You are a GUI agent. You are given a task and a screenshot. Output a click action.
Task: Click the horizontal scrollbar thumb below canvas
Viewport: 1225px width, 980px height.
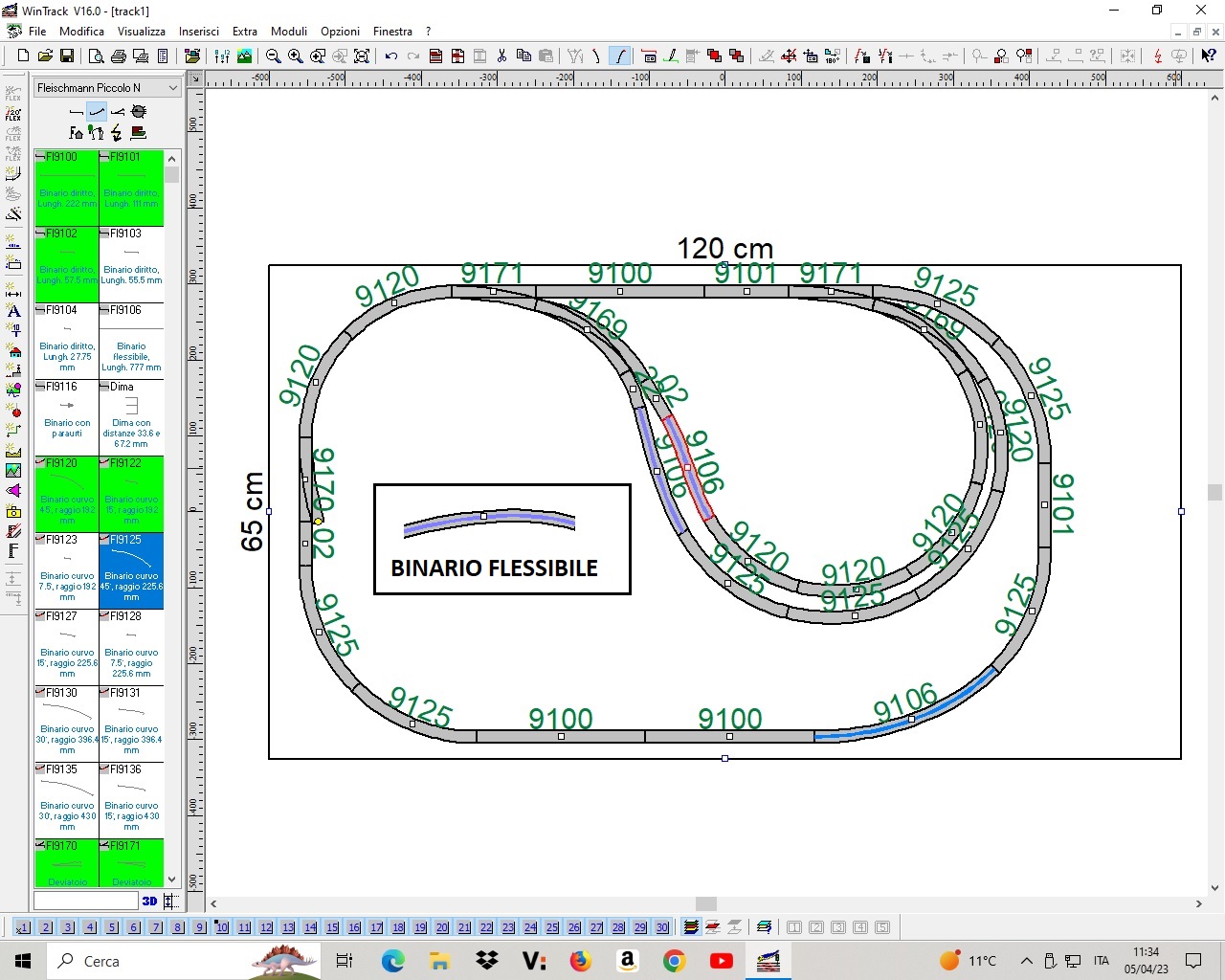pos(706,903)
